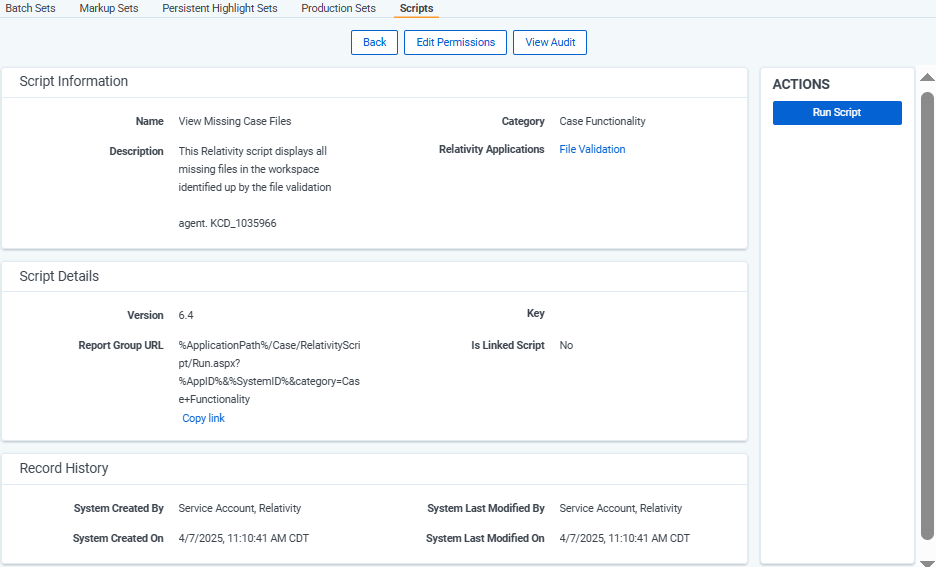Go to the Production Sets tab
Image resolution: width=936 pixels, height=567 pixels.
338,8
